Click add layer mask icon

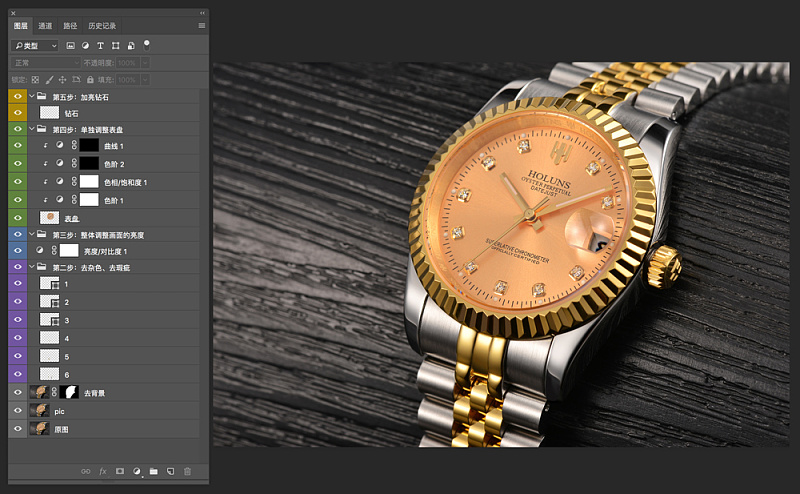(x=120, y=472)
